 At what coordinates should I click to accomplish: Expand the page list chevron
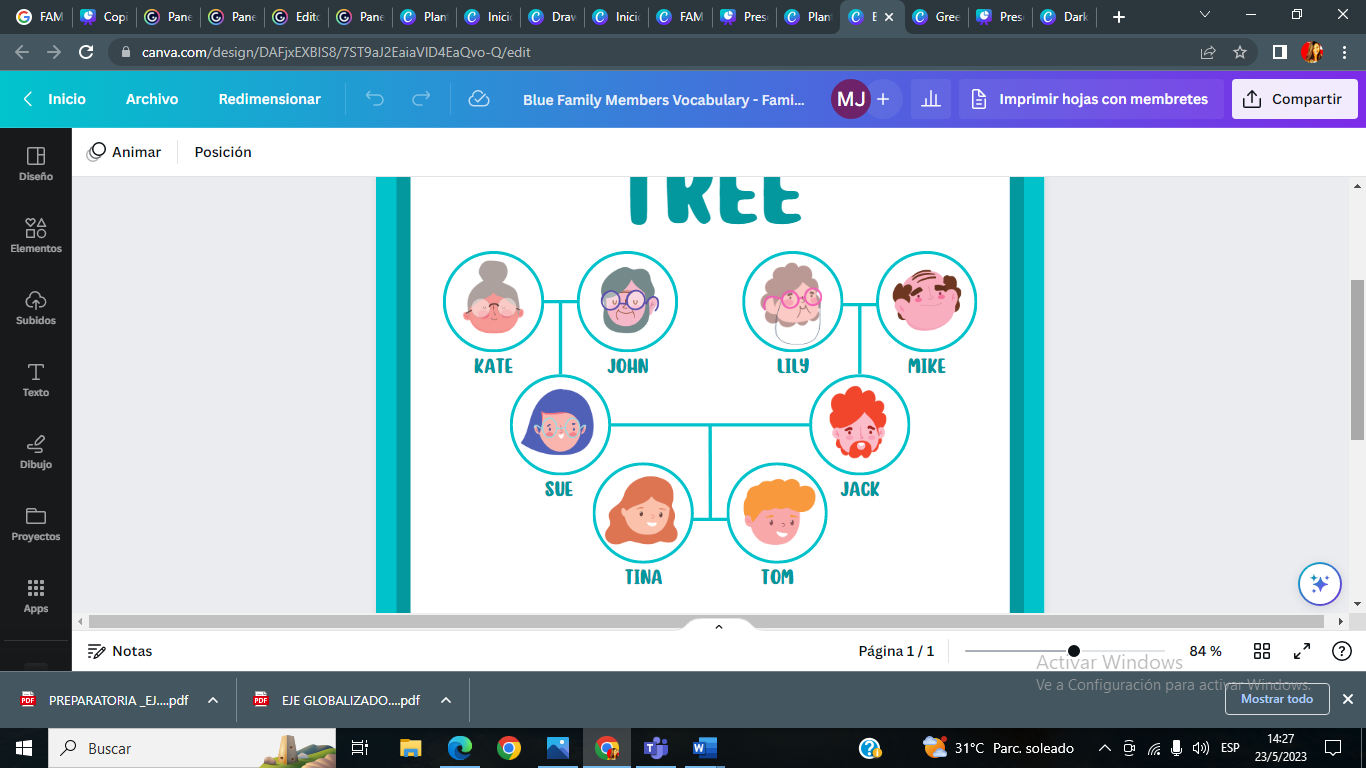click(718, 627)
